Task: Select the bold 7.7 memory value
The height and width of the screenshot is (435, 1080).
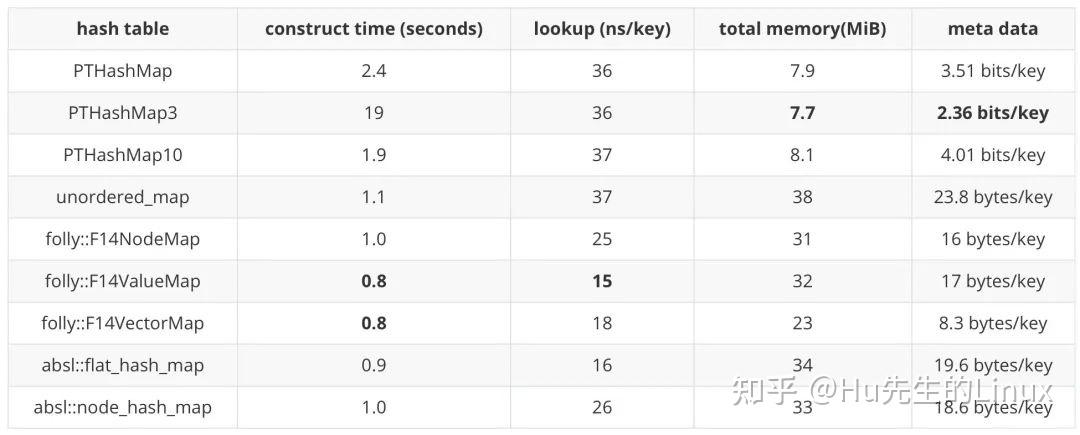Action: click(802, 113)
